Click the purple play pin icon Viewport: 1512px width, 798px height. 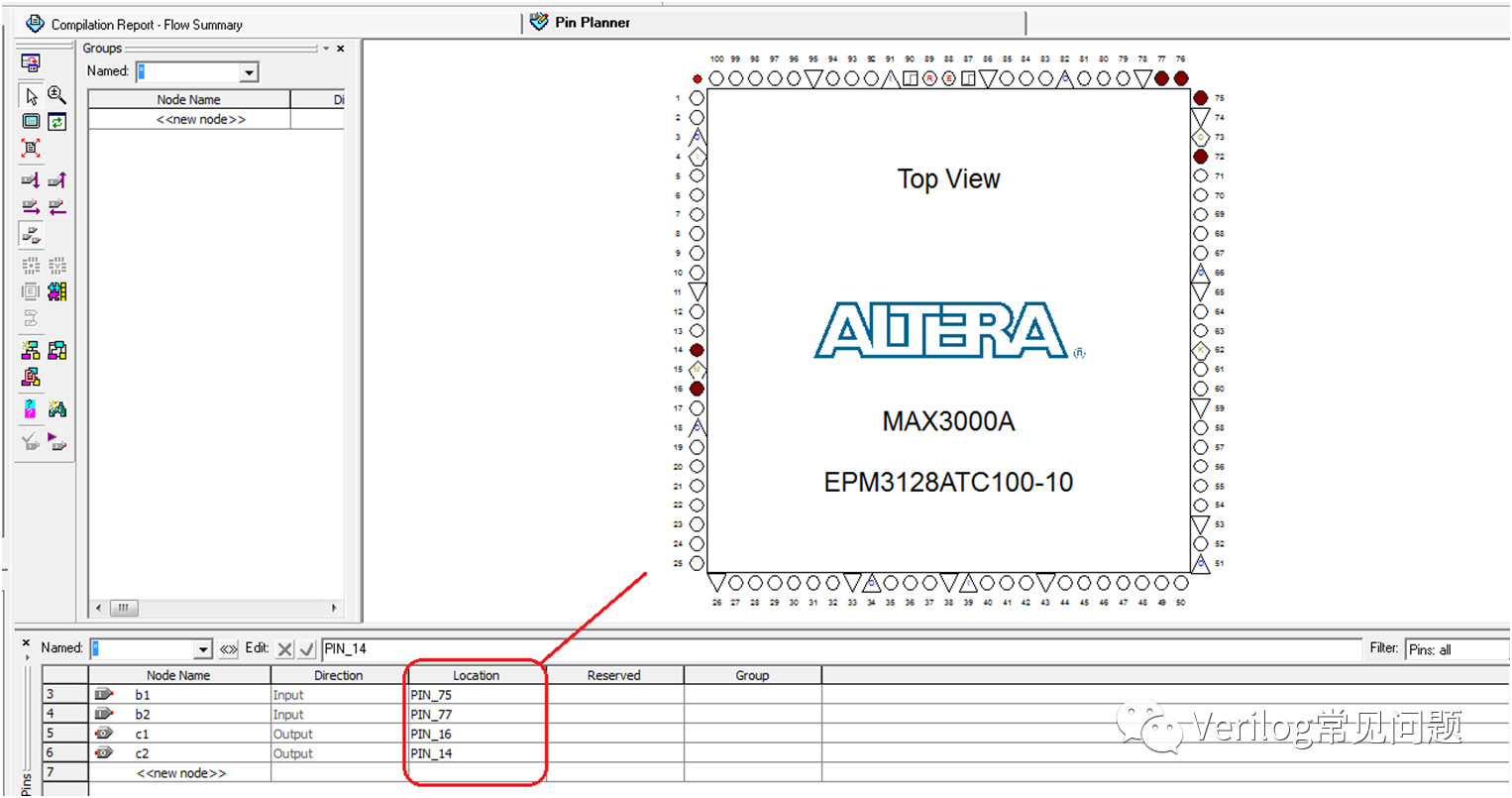(57, 442)
